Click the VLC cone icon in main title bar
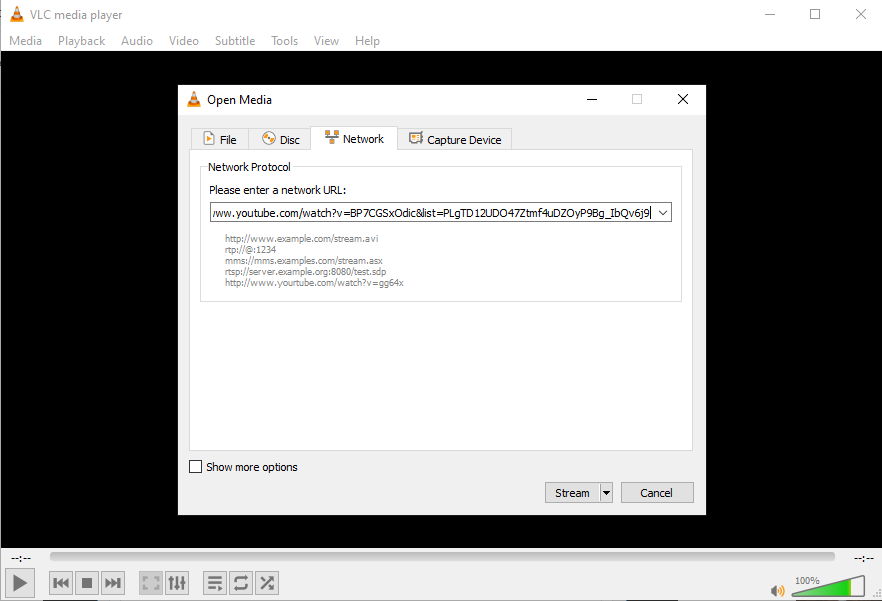Screen dimensions: 882x601 pos(17,15)
